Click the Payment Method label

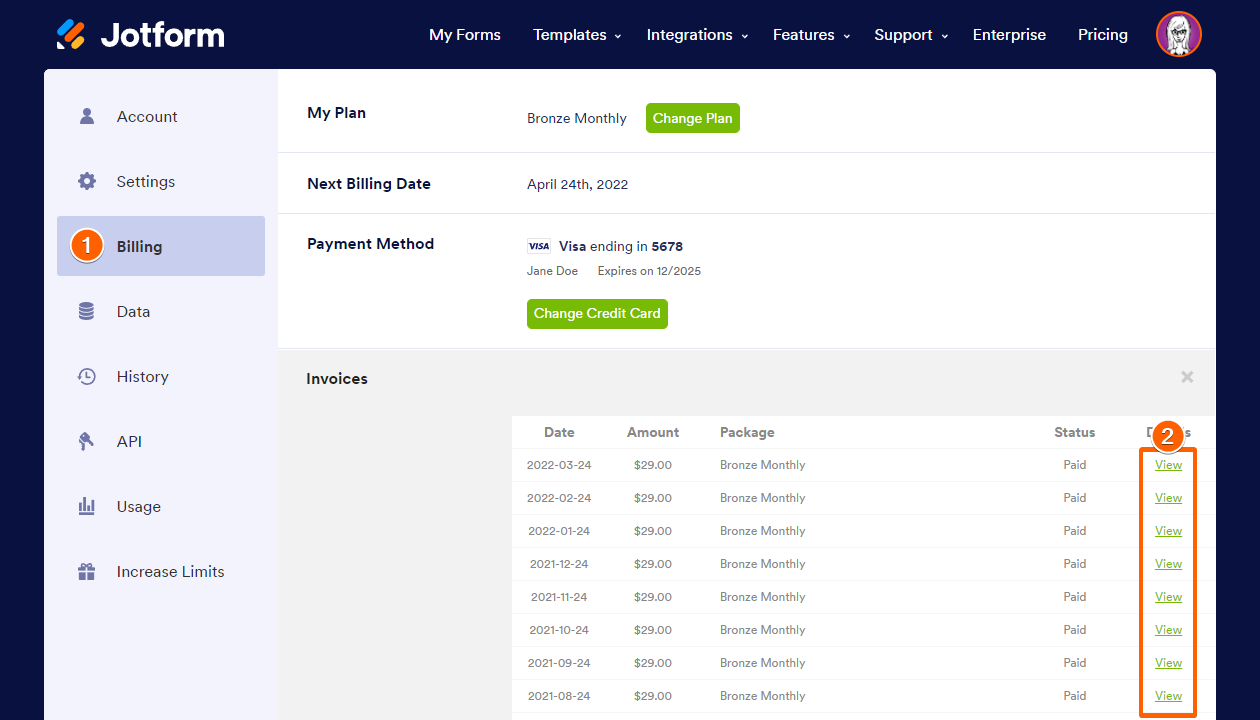(370, 244)
